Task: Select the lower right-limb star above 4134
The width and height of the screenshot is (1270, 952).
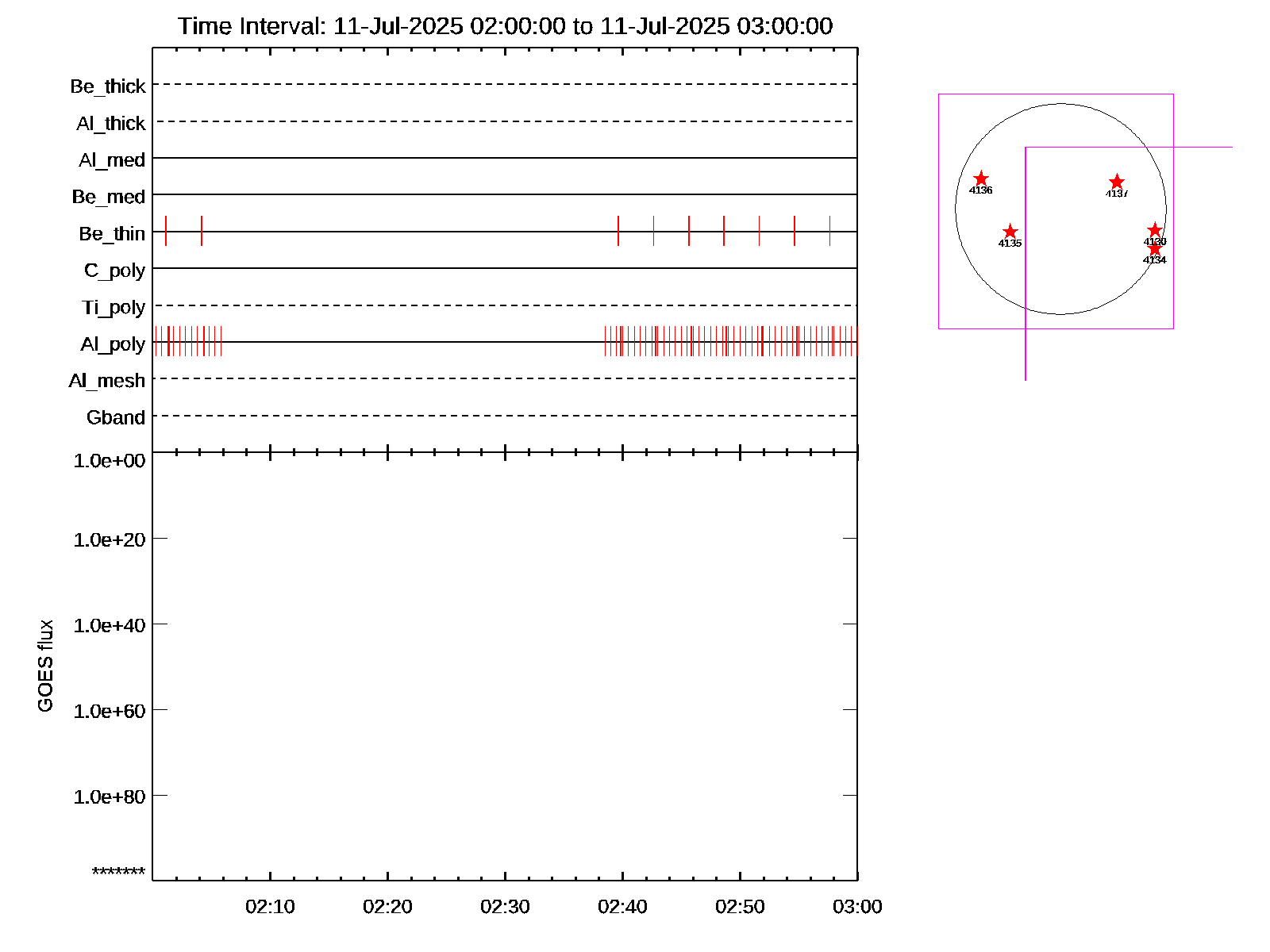Action: (x=1154, y=249)
